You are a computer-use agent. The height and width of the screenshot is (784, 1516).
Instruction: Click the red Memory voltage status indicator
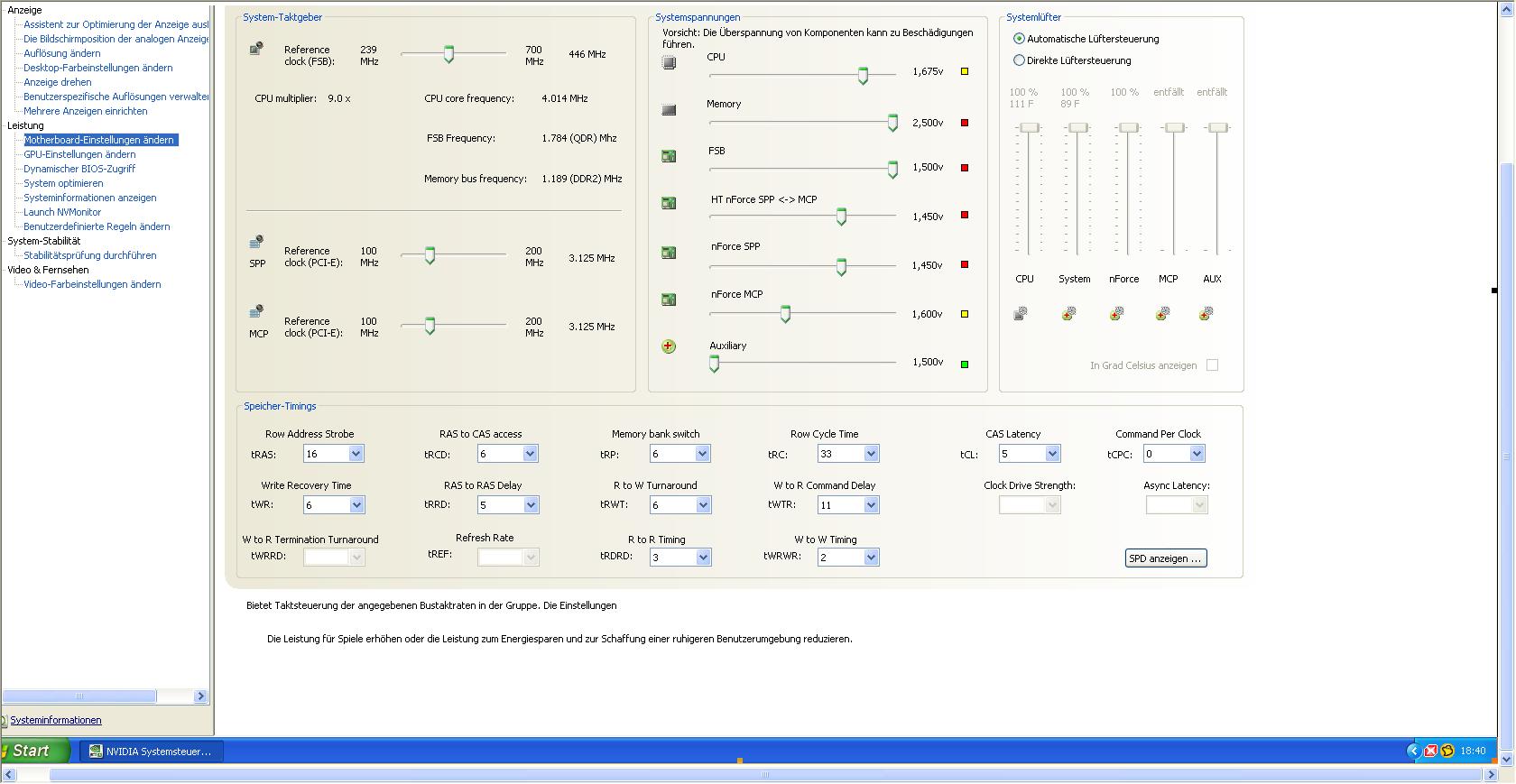965,123
